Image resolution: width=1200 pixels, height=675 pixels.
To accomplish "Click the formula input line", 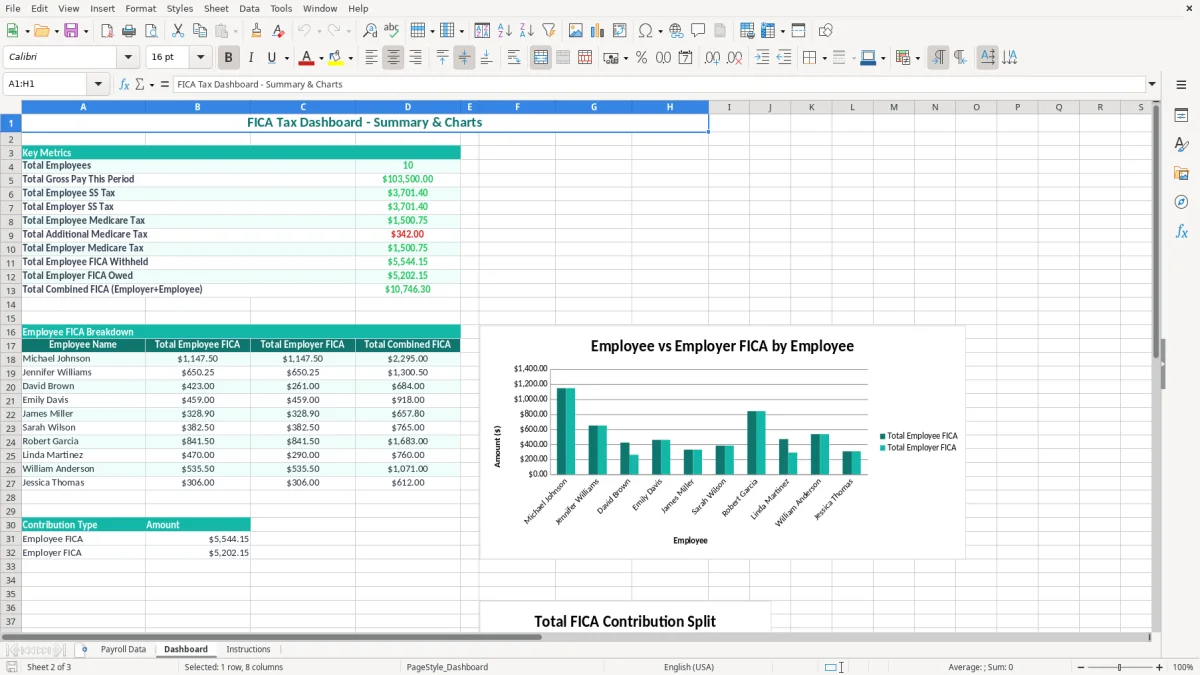I will click(658, 84).
